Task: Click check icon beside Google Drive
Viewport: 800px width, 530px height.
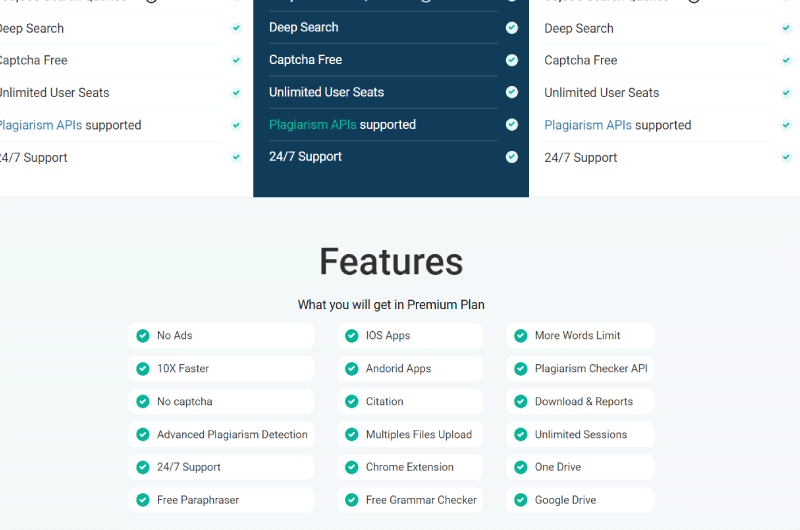Action: click(520, 500)
